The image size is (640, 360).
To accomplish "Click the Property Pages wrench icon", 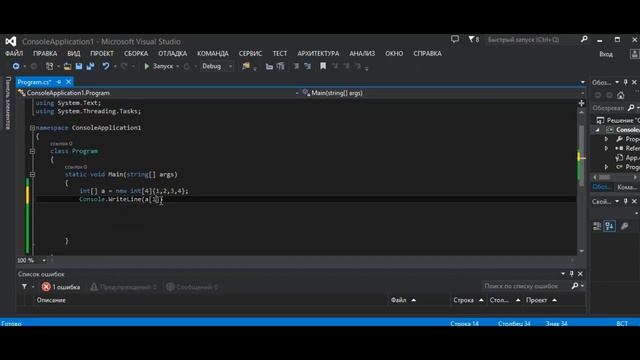I will coord(624,226).
